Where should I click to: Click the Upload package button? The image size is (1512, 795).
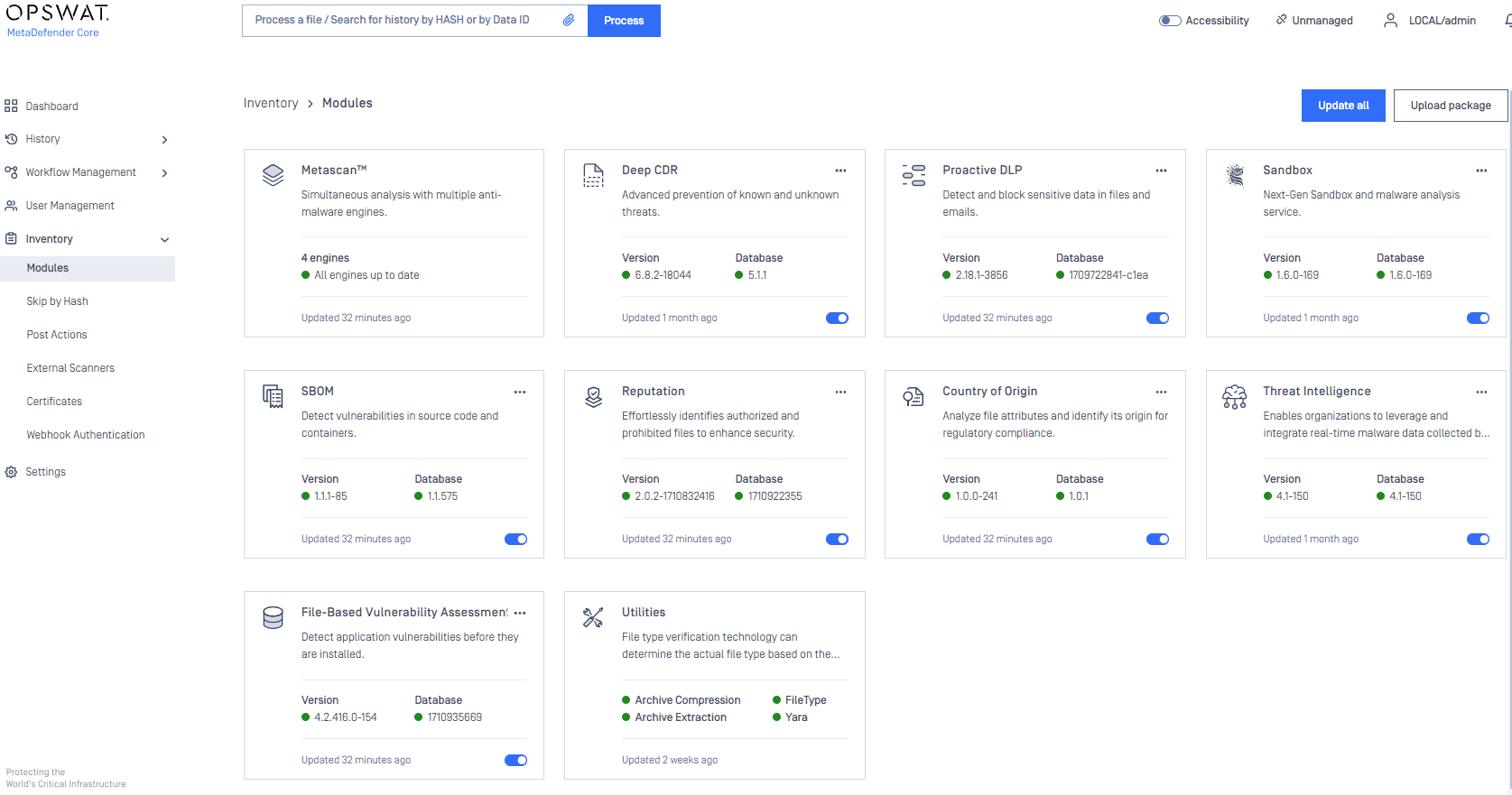pos(1451,106)
